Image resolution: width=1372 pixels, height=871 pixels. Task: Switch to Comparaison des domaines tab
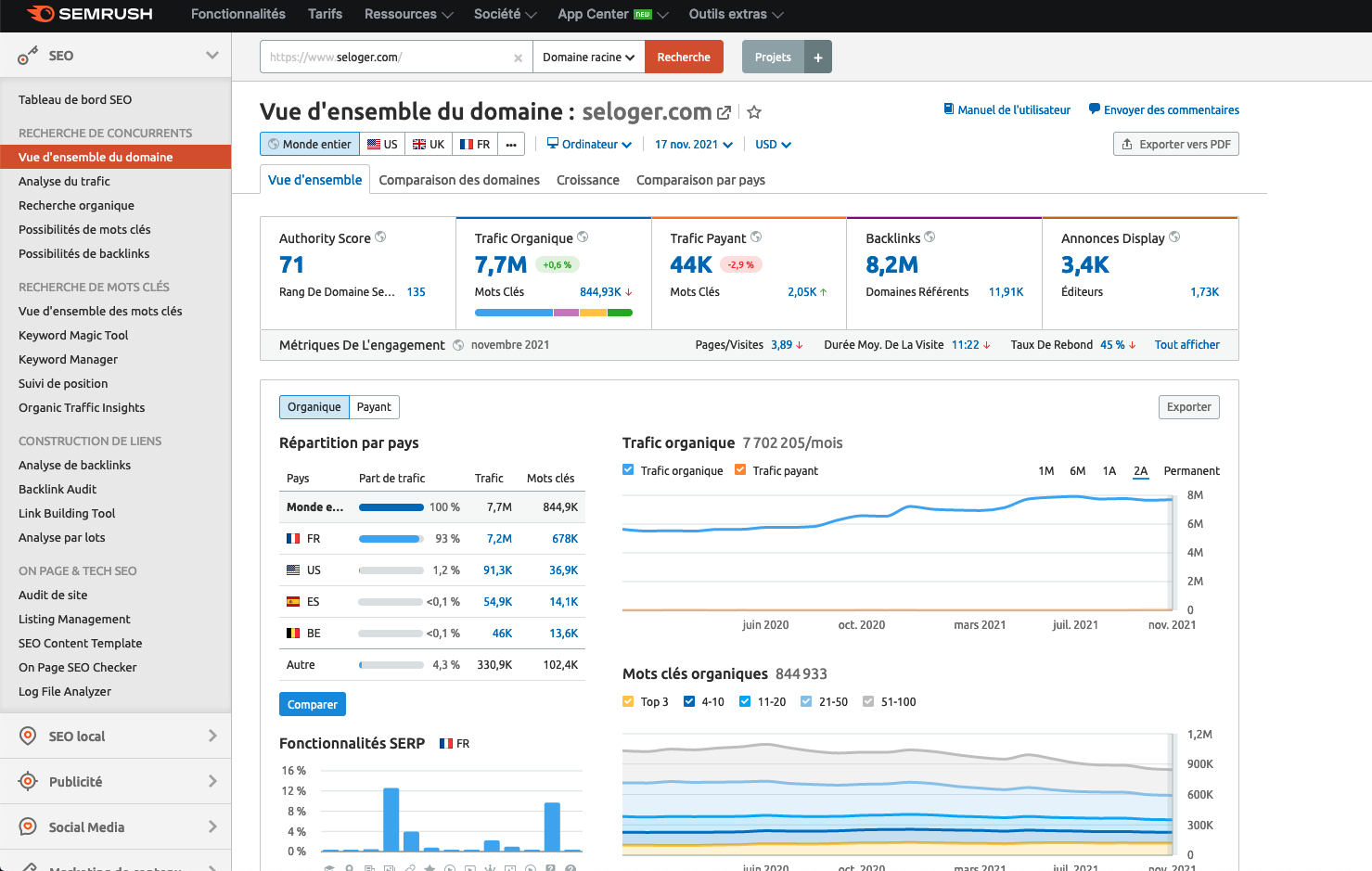[x=459, y=180]
